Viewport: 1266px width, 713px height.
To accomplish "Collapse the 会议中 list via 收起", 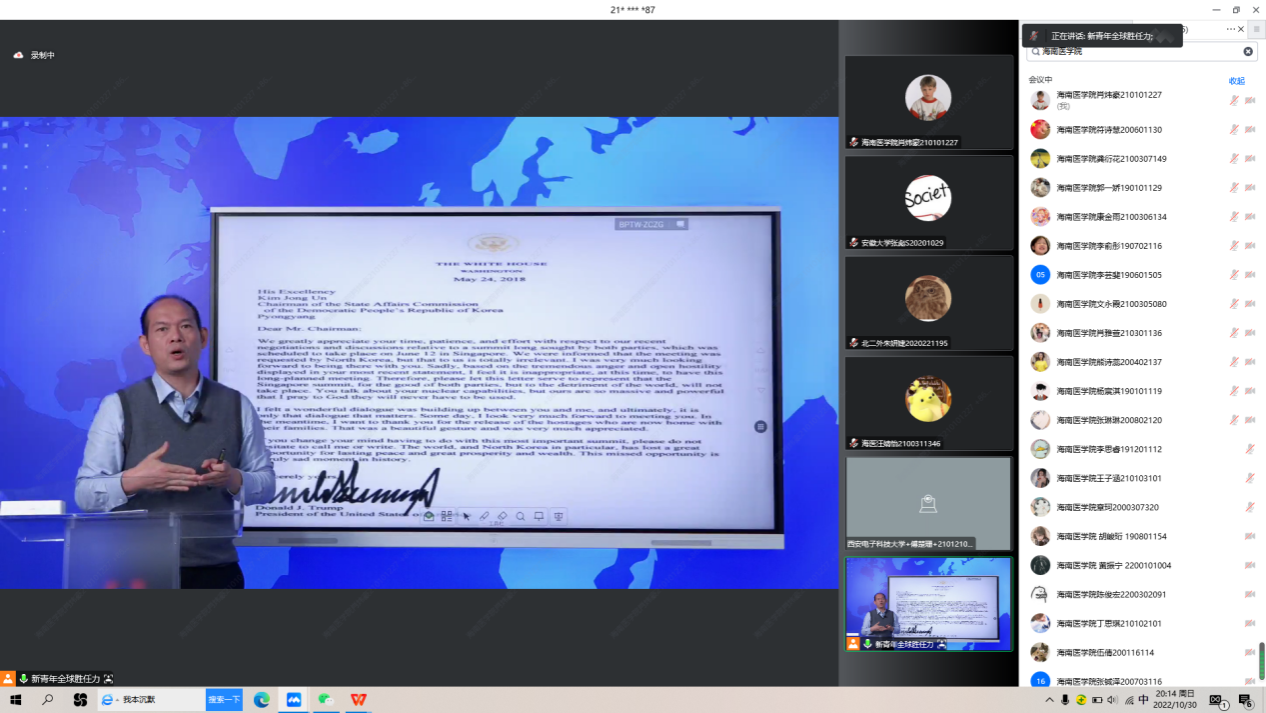I will pos(1237,81).
